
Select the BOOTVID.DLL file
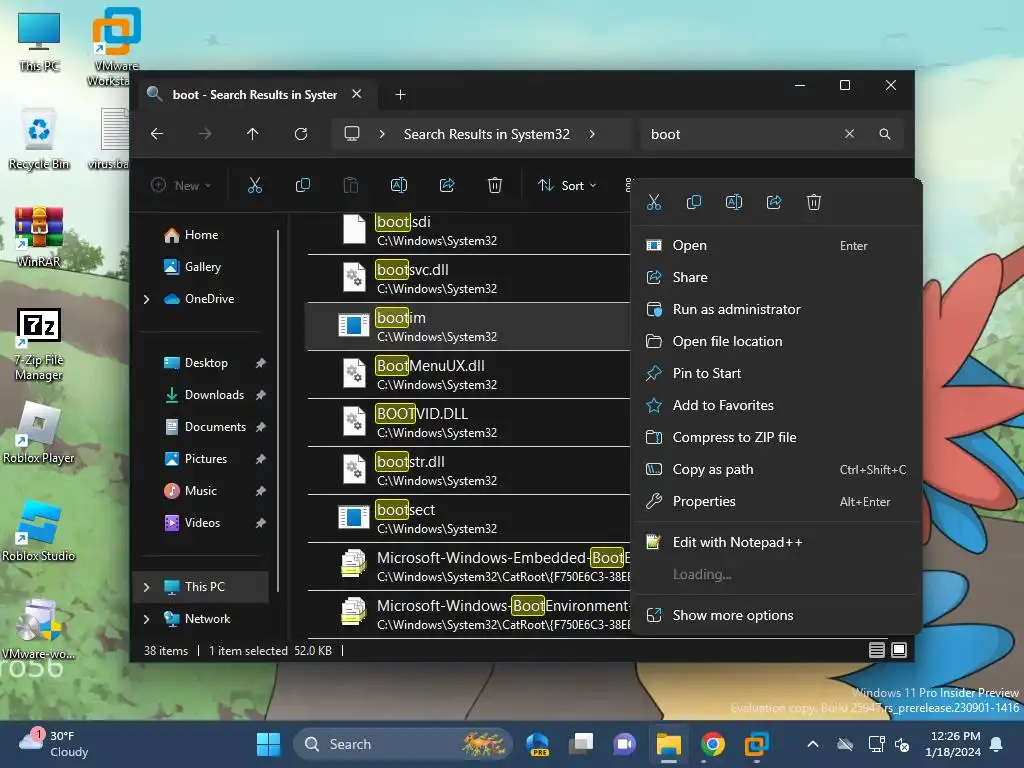point(469,423)
